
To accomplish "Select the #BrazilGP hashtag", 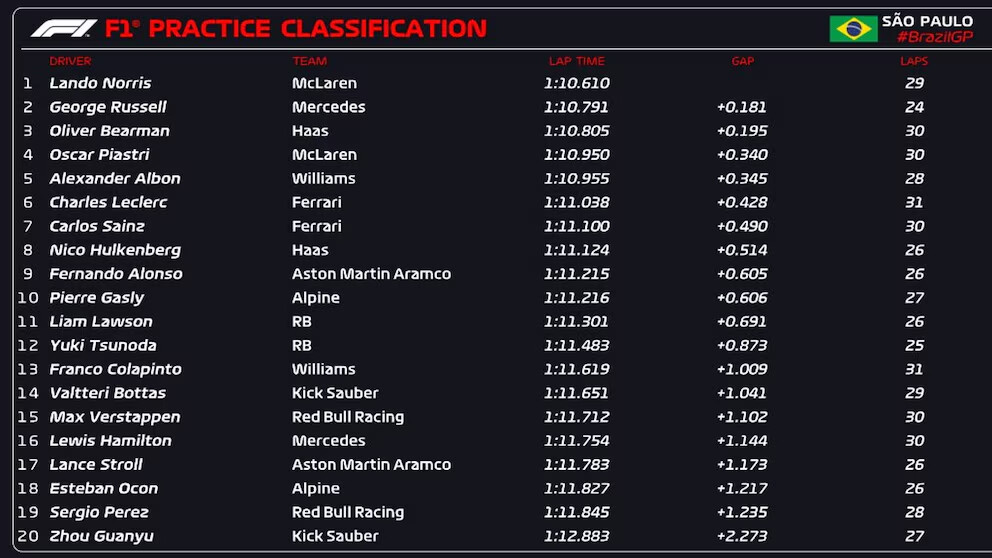I will (x=934, y=37).
